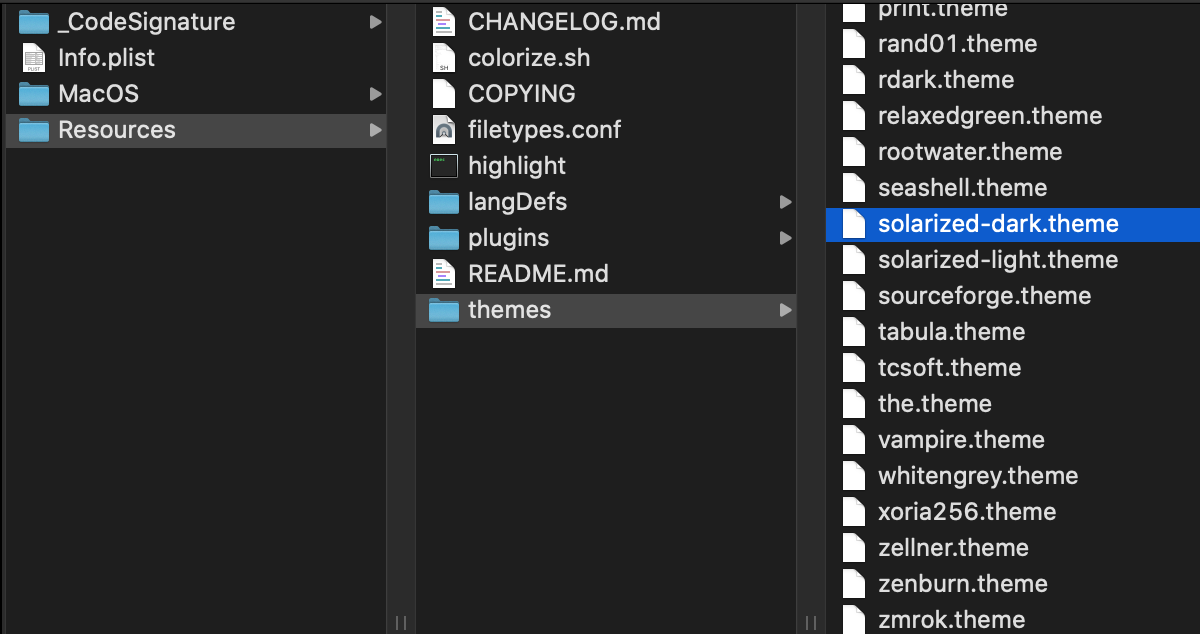Viewport: 1200px width, 634px height.
Task: Expand MacOS folder via its arrow
Action: pyautogui.click(x=375, y=94)
